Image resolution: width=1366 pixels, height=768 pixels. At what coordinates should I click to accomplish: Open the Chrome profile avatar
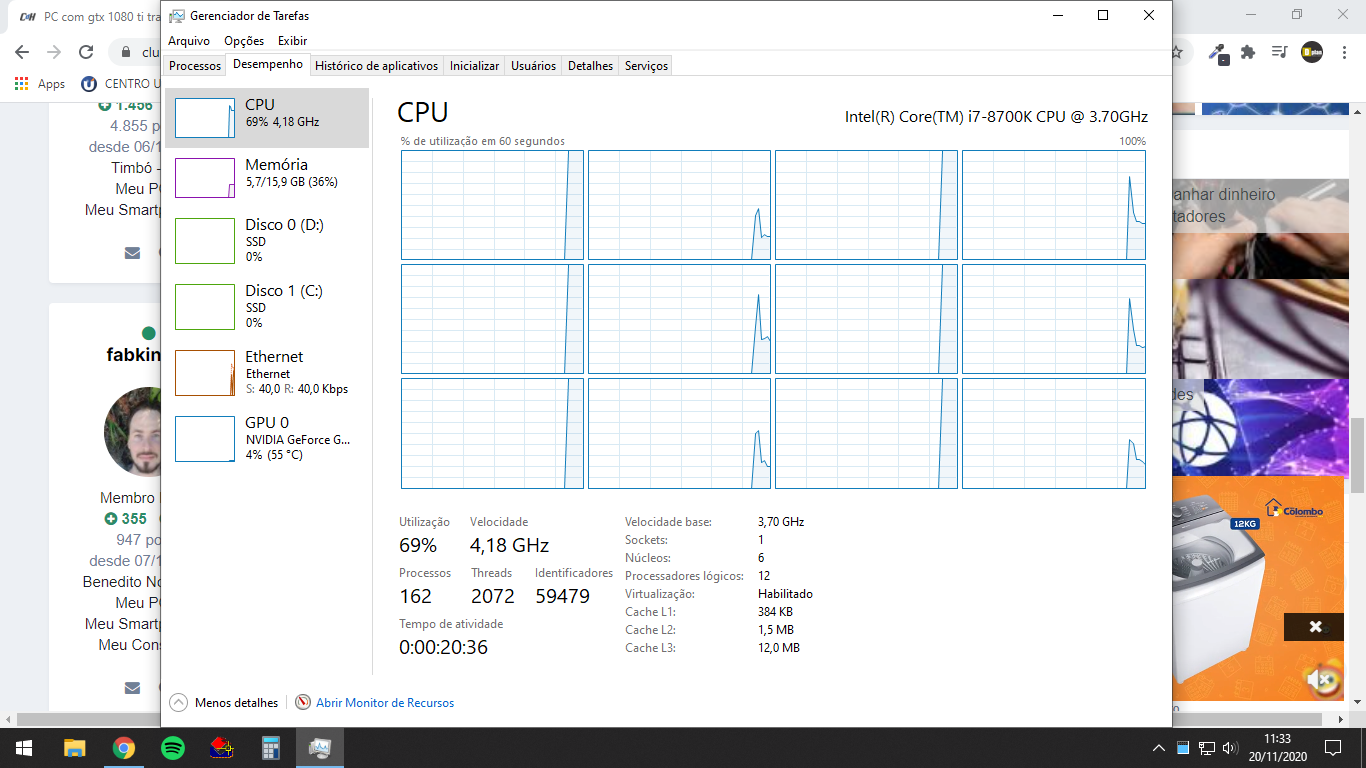(1311, 52)
